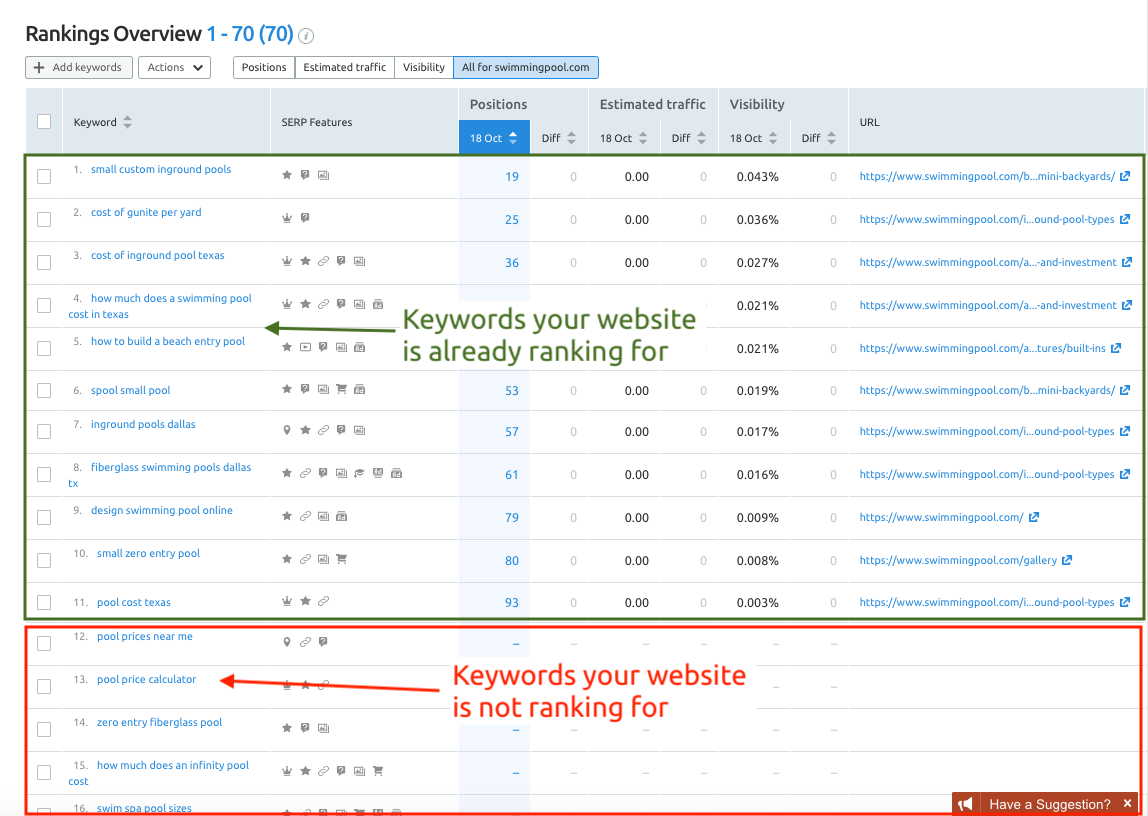1148x816 pixels.
Task: Click the highlighted '18 Oct' Positions column sorter
Action: point(493,136)
